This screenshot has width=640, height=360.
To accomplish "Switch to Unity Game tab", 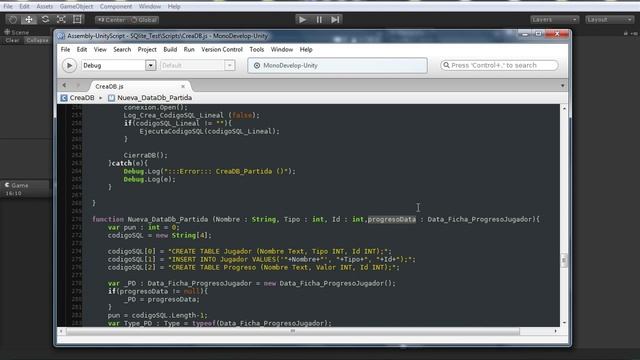I will (16, 185).
